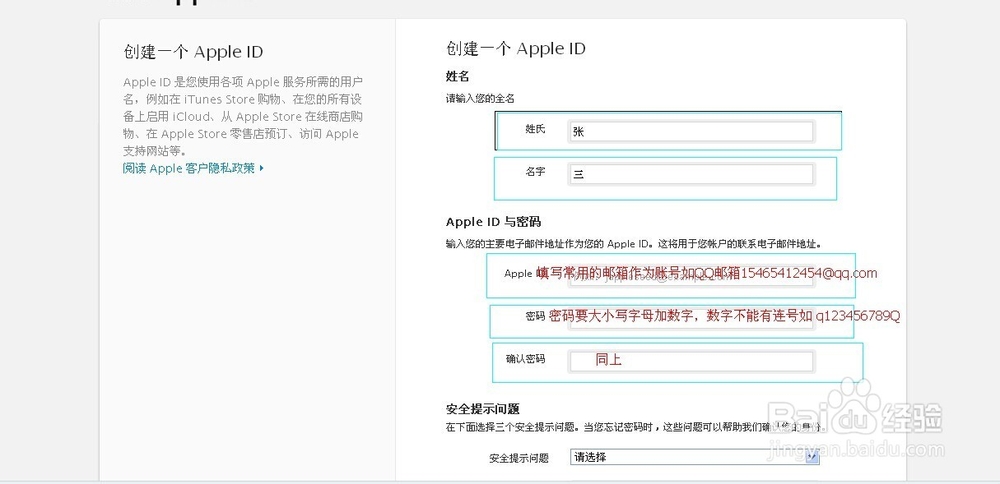Click the 名字 field label
This screenshot has width=1000, height=484.
[x=536, y=172]
